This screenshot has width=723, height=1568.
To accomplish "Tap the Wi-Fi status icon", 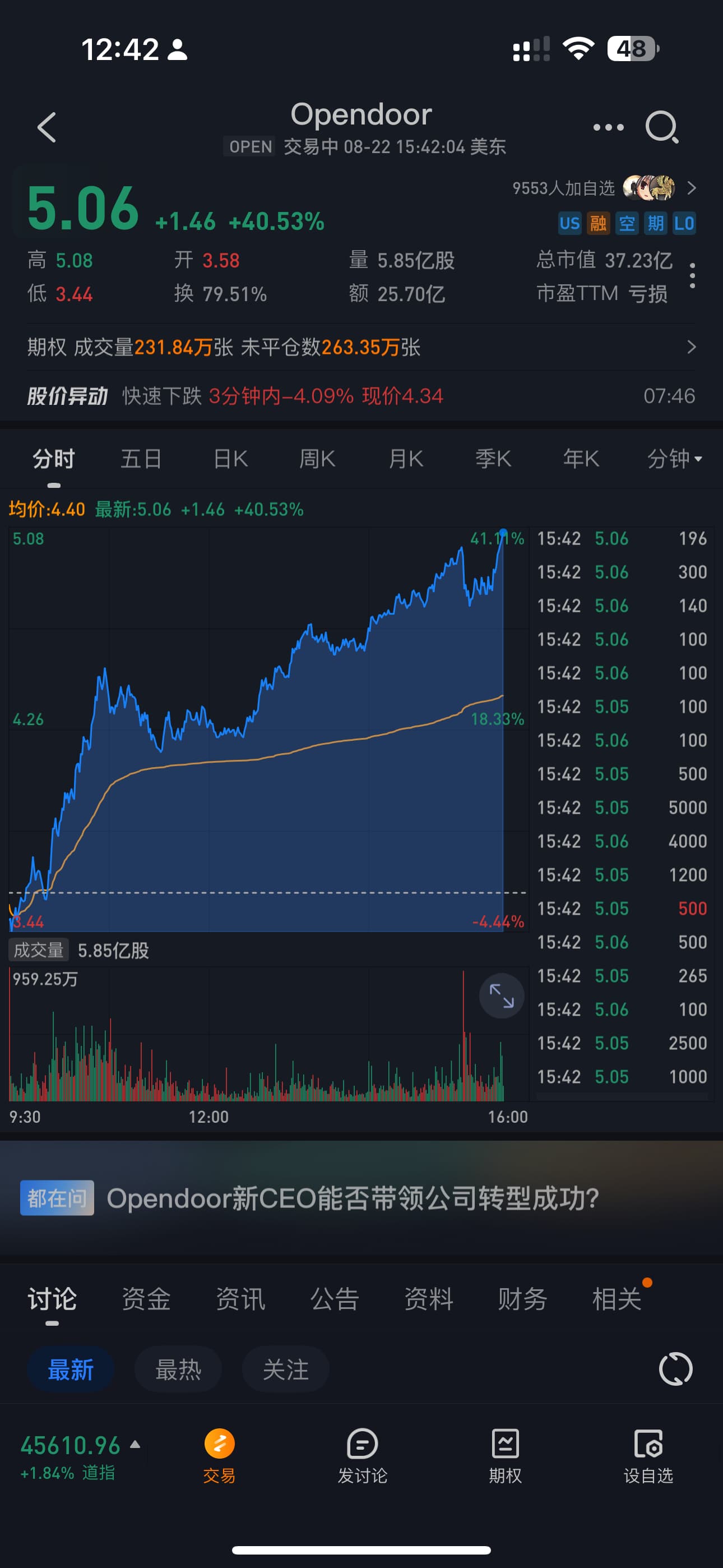I will 578,49.
